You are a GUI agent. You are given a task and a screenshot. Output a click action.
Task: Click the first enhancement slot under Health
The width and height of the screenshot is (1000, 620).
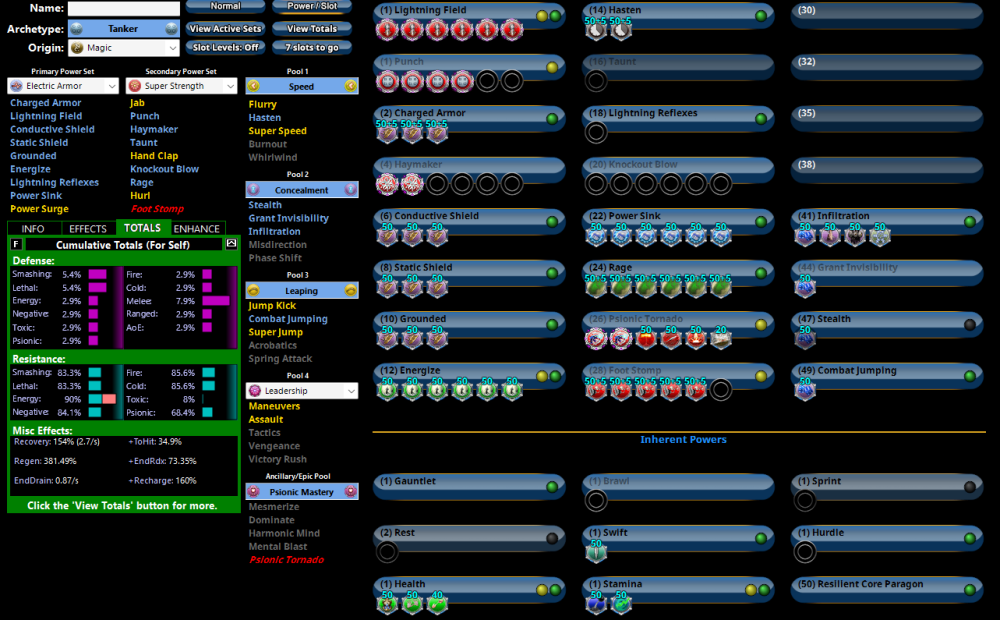(x=387, y=603)
